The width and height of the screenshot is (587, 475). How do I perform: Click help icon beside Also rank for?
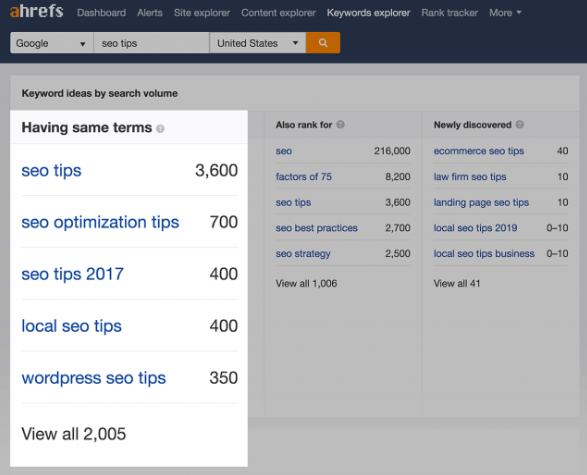point(340,125)
